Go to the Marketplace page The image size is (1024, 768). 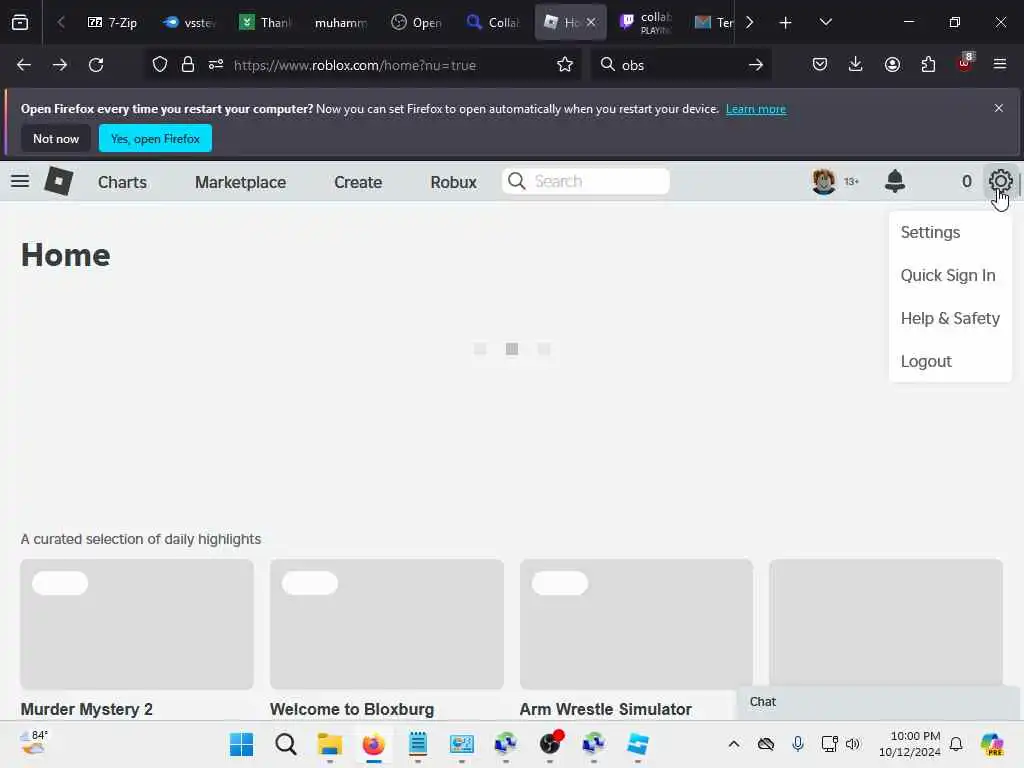(240, 182)
